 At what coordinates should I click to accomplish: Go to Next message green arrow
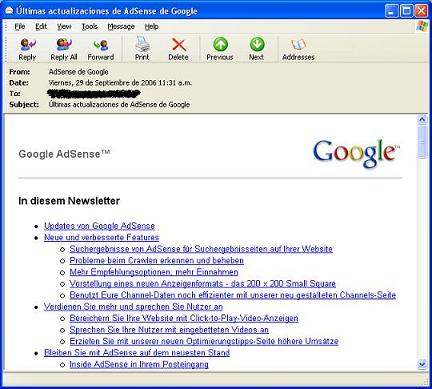tap(257, 49)
